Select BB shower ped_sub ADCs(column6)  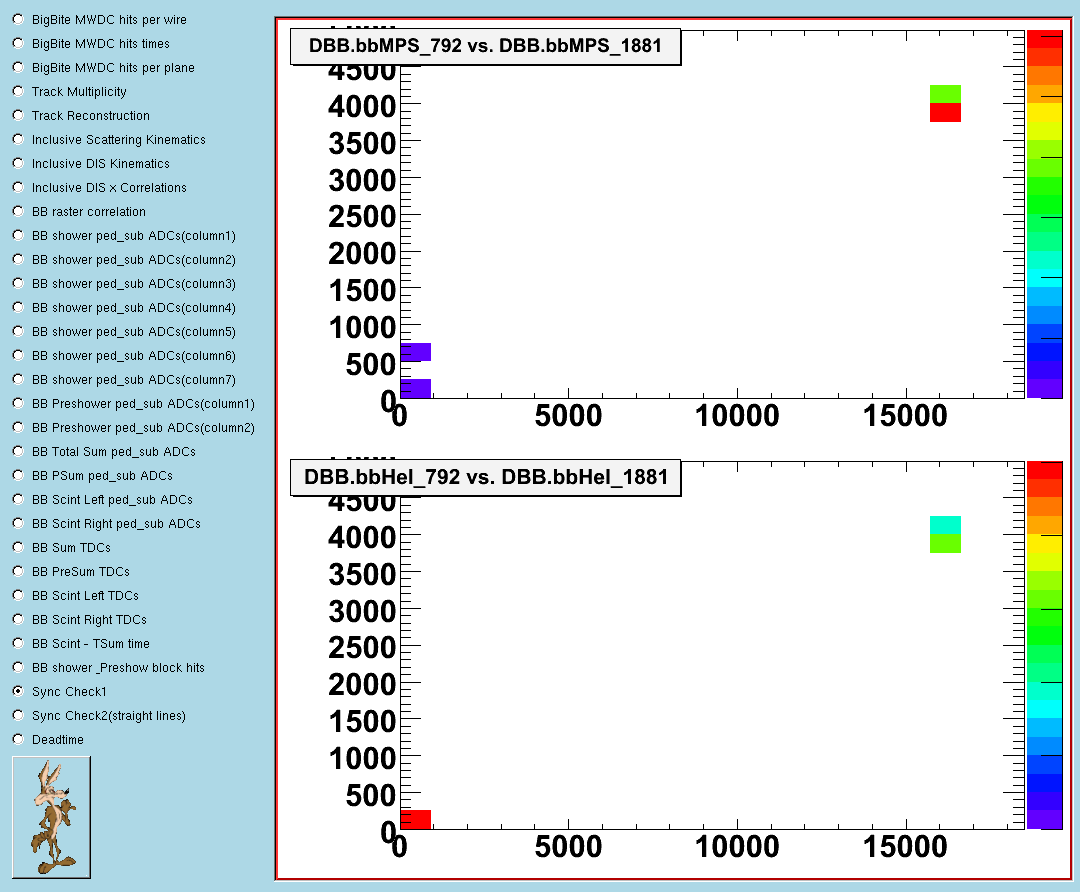pyautogui.click(x=19, y=356)
